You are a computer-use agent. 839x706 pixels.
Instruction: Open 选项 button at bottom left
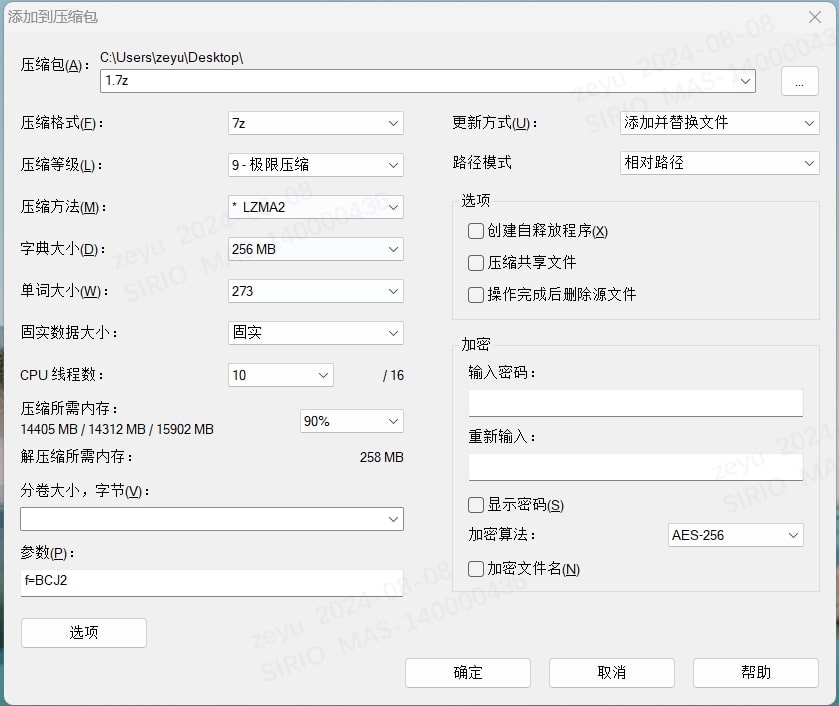pyautogui.click(x=84, y=633)
